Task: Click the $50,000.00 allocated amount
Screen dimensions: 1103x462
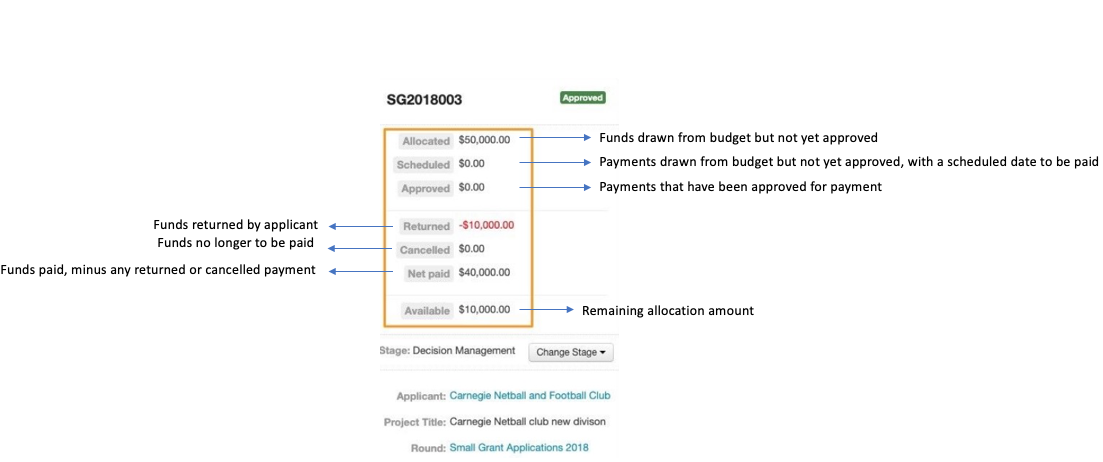Action: click(x=484, y=141)
